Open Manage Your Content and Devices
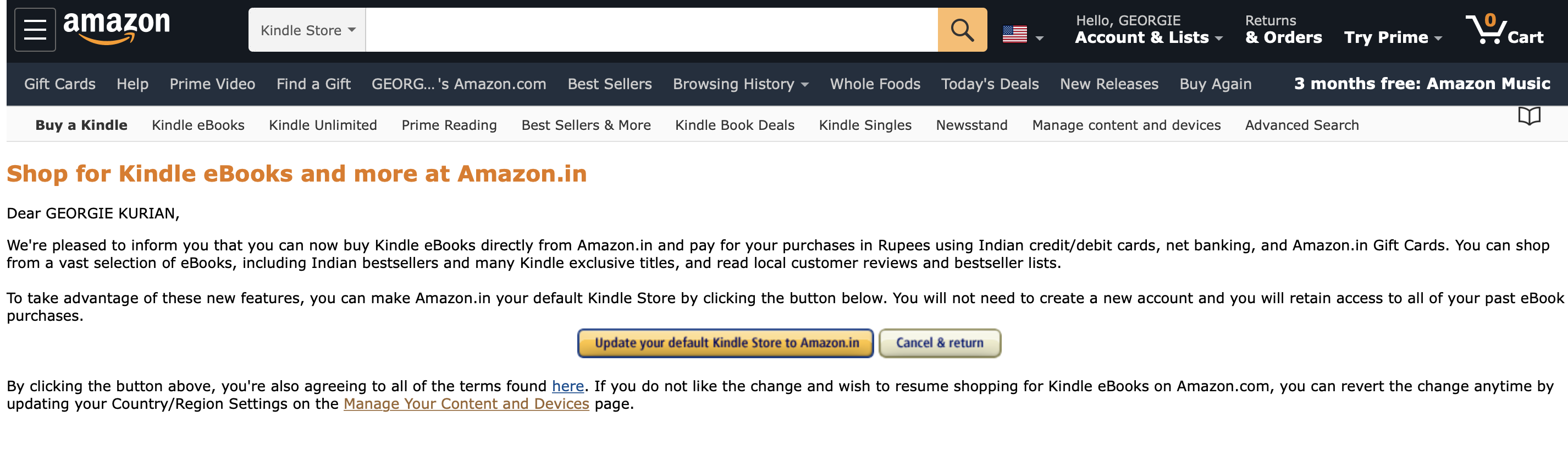The image size is (1568, 460). pos(466,403)
